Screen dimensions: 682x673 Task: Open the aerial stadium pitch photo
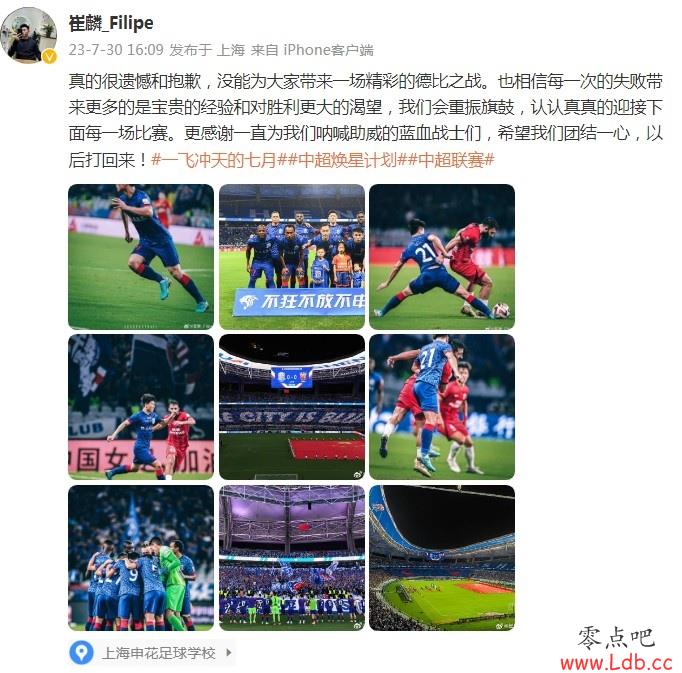(442, 558)
